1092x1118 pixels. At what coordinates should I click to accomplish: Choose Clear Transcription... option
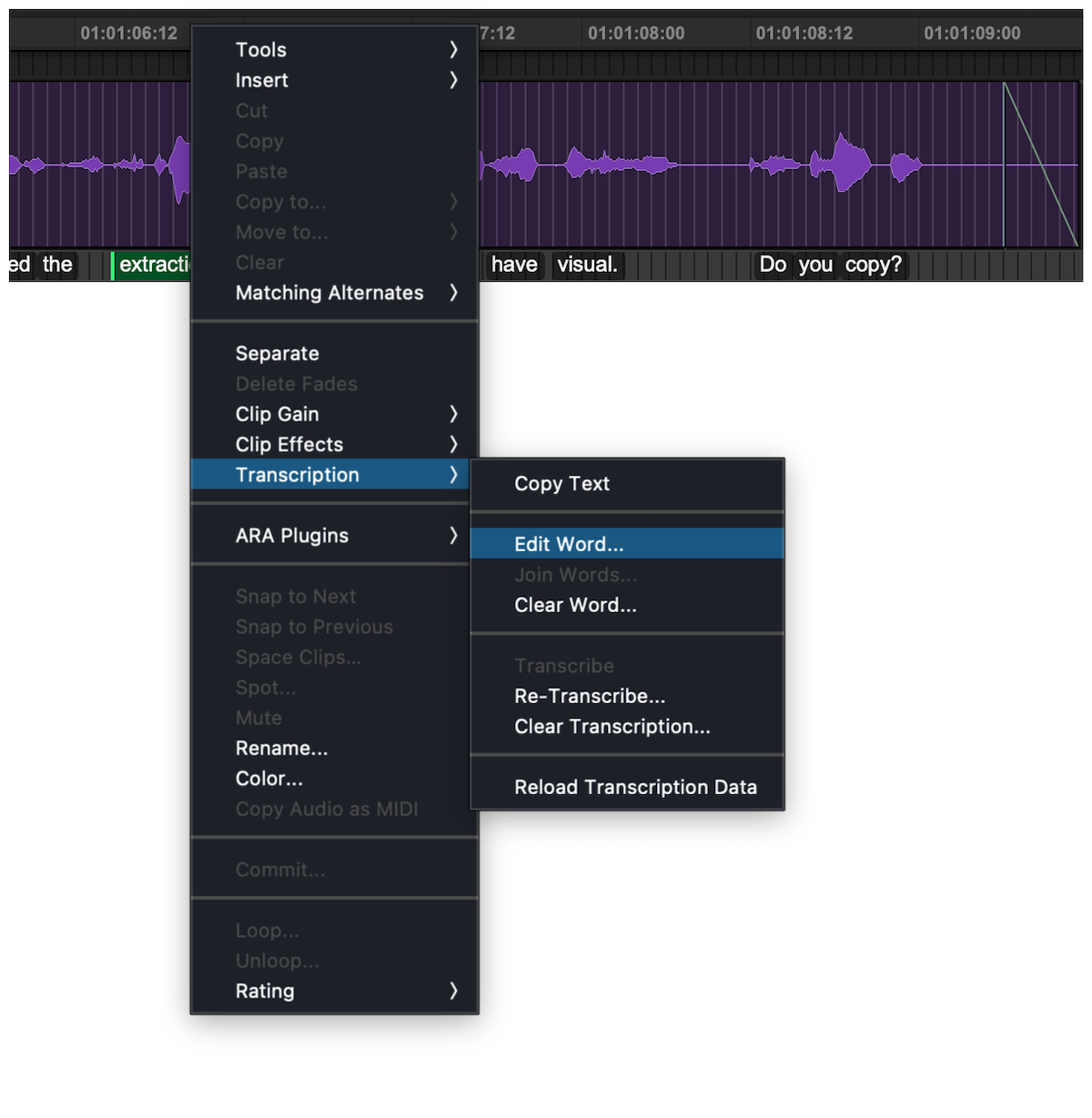point(612,727)
